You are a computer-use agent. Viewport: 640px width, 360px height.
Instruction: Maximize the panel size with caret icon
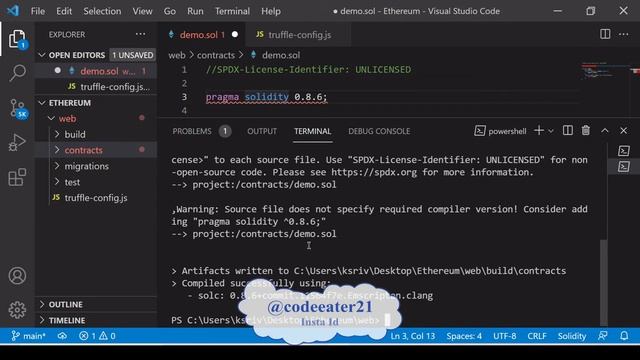tap(604, 131)
